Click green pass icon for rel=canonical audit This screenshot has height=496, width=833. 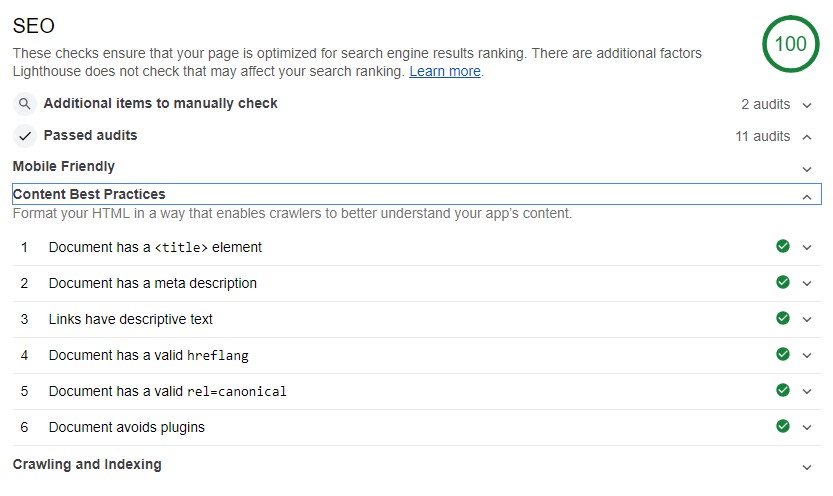tap(783, 390)
